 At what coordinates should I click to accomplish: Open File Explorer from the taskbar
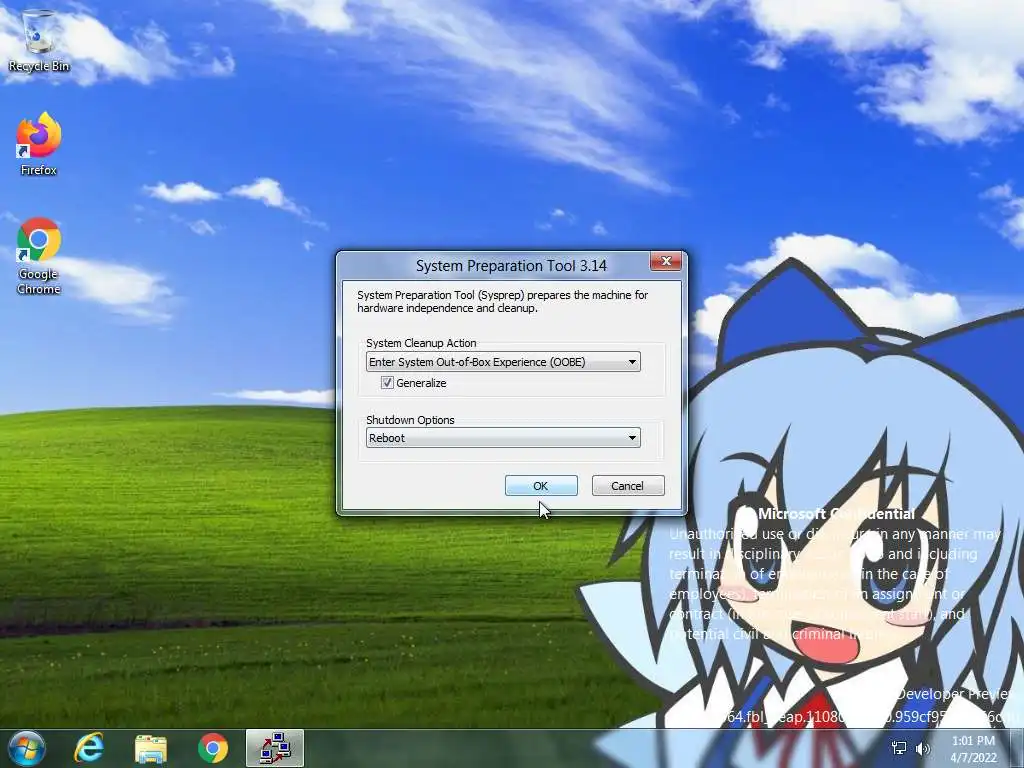coord(150,748)
